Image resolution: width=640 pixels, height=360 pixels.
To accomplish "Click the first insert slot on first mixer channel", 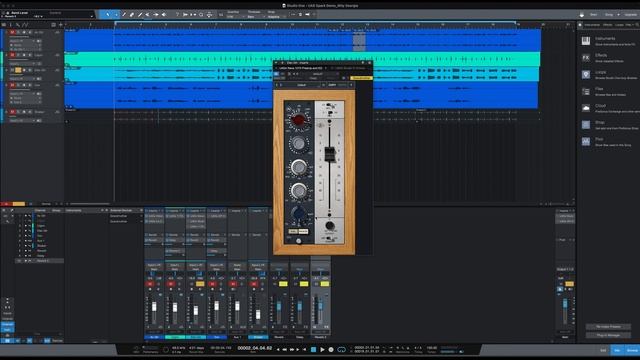I will [x=154, y=216].
